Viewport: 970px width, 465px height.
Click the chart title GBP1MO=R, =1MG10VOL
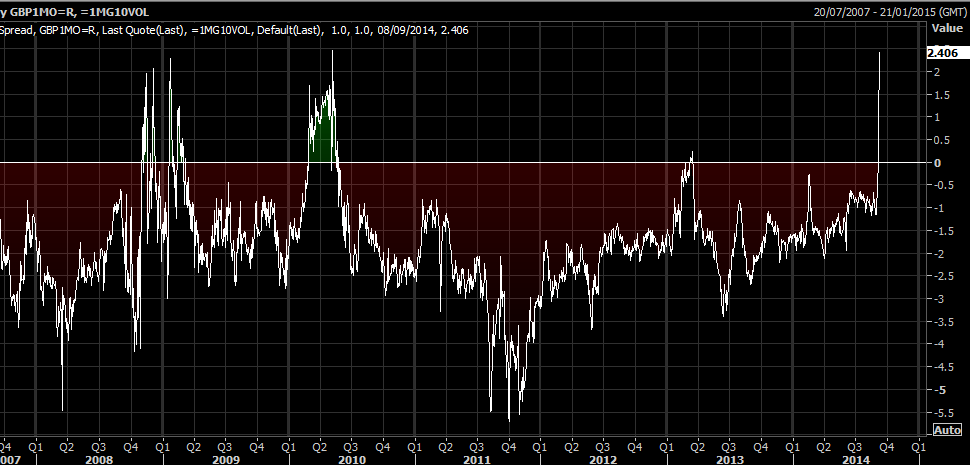point(79,12)
